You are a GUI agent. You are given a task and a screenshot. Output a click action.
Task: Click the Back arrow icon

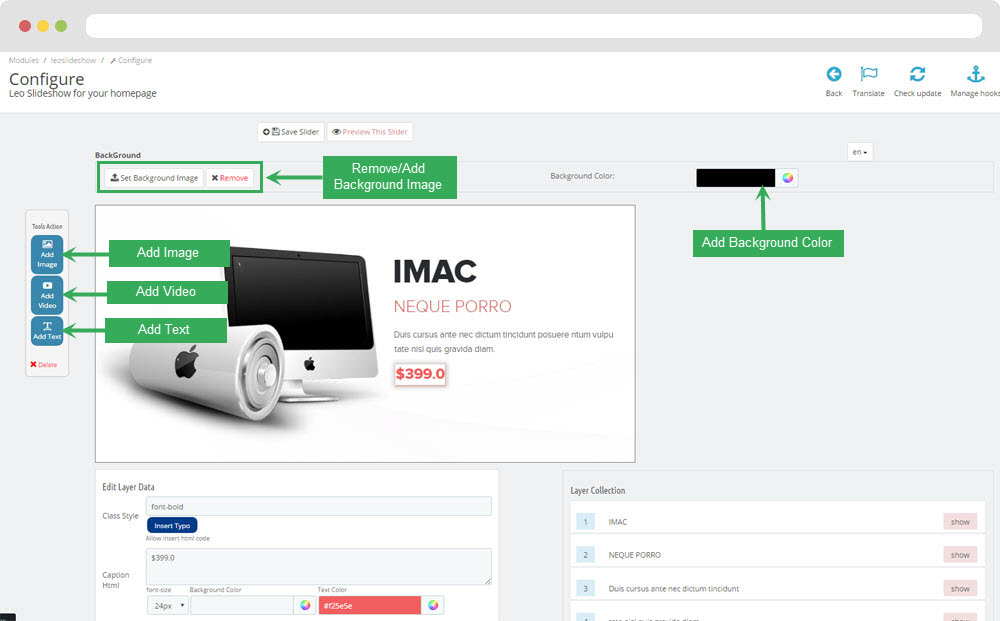[x=834, y=74]
